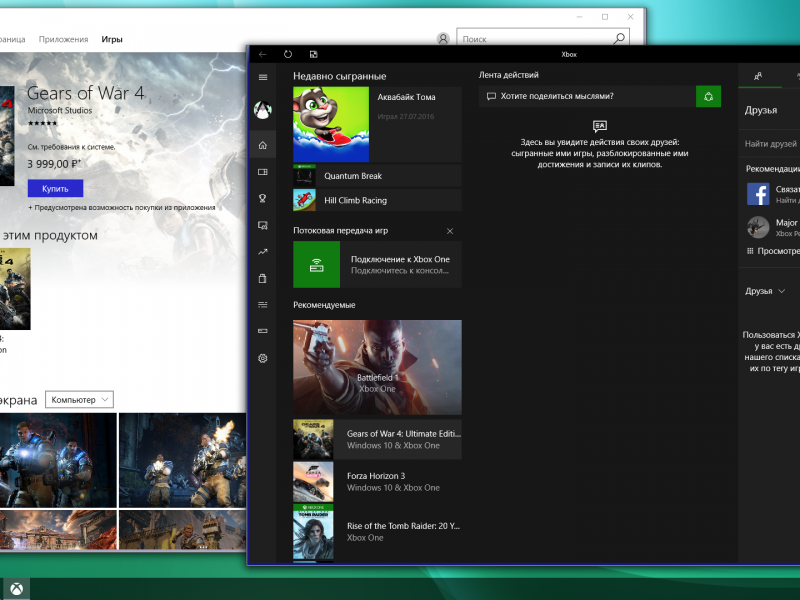Click 'Хотите поделиться мыслями?' input box

[x=587, y=96]
